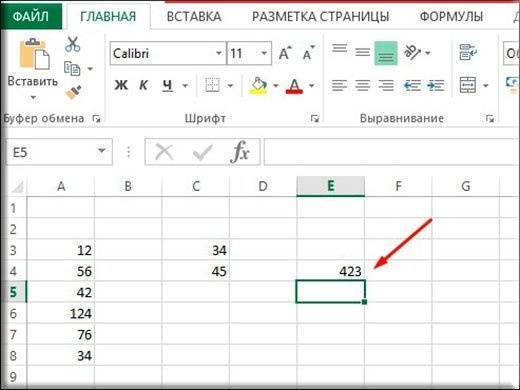This screenshot has height=390, width=520.
Task: Click Merge and Center icon
Action: pos(468,85)
